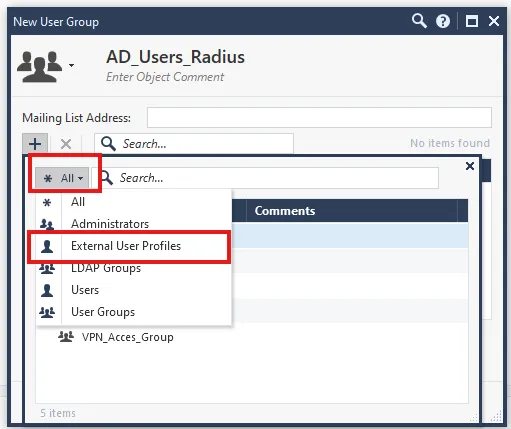Click the Comments column header
The width and height of the screenshot is (511, 429).
click(x=352, y=211)
